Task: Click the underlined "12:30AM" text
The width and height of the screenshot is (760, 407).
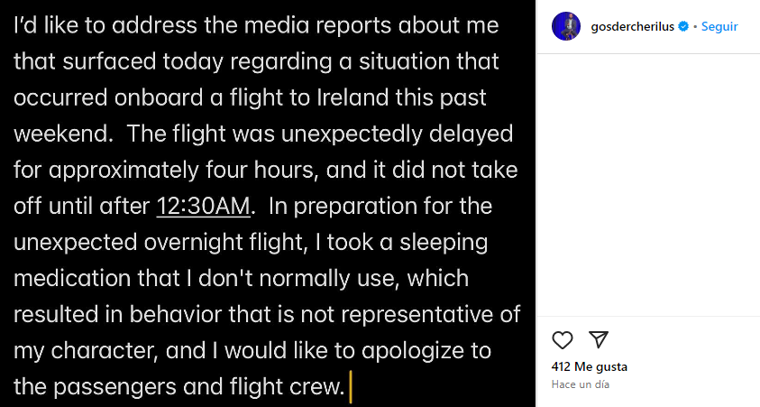Action: (203, 206)
